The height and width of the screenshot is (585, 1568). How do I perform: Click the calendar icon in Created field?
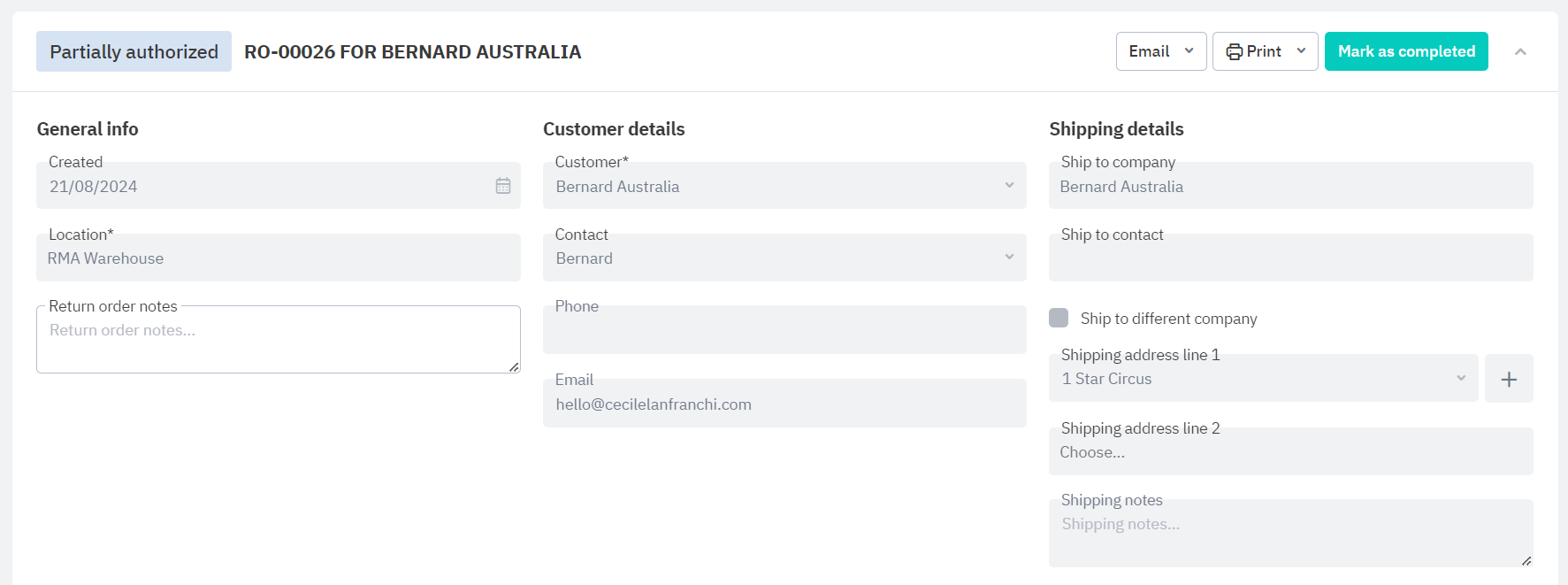[x=502, y=186]
